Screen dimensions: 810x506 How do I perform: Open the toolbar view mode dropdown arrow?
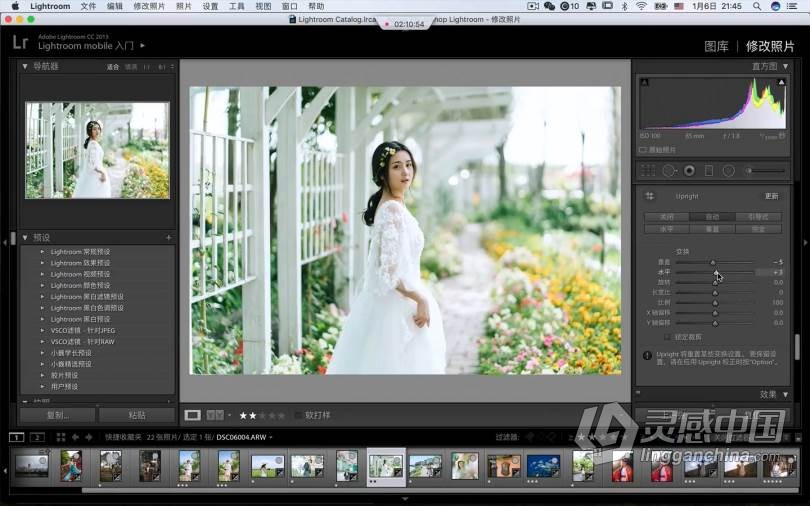229,415
